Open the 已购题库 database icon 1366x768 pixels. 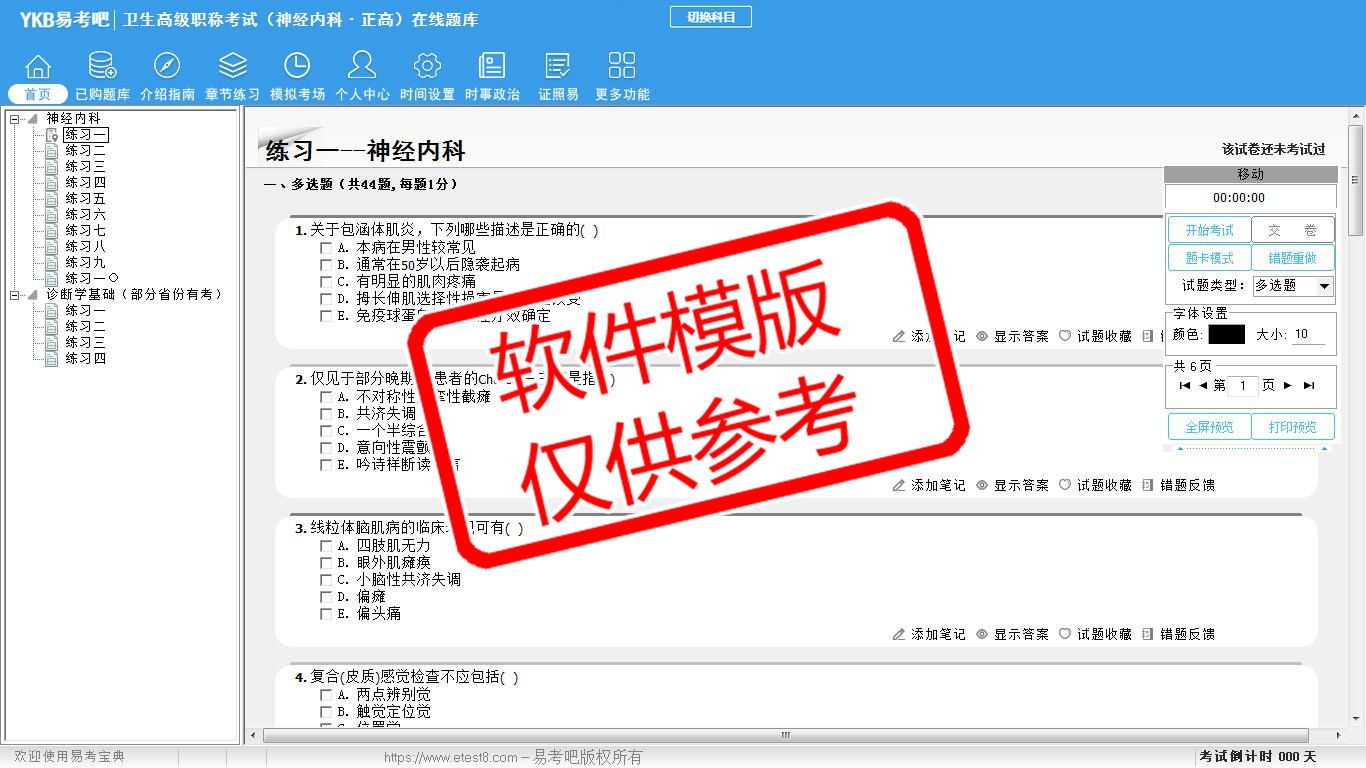point(102,67)
